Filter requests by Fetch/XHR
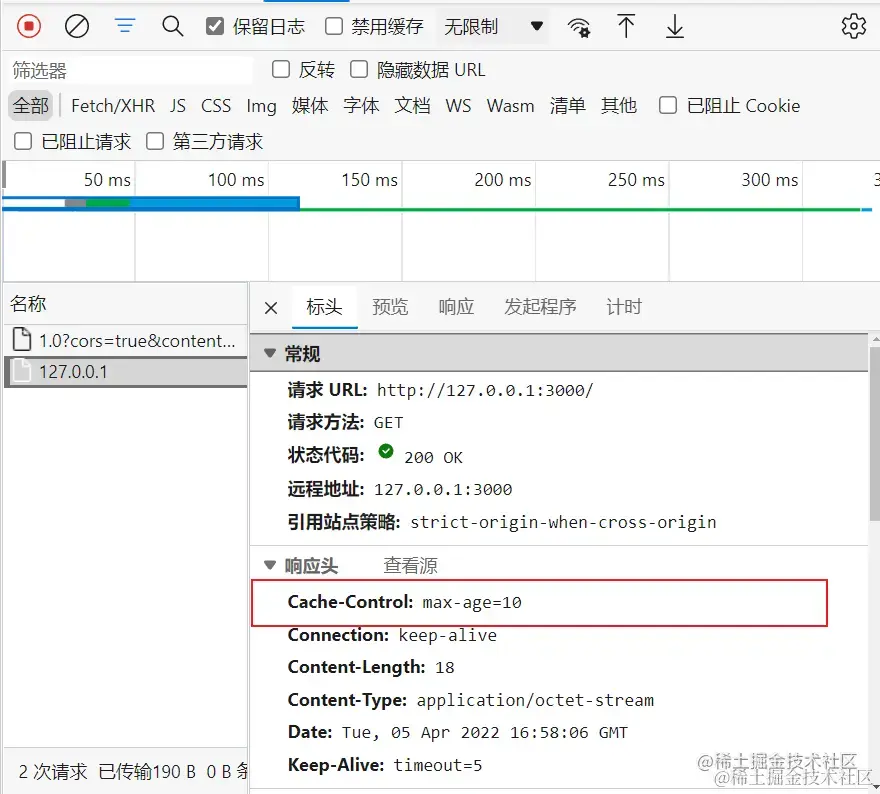 click(x=113, y=105)
